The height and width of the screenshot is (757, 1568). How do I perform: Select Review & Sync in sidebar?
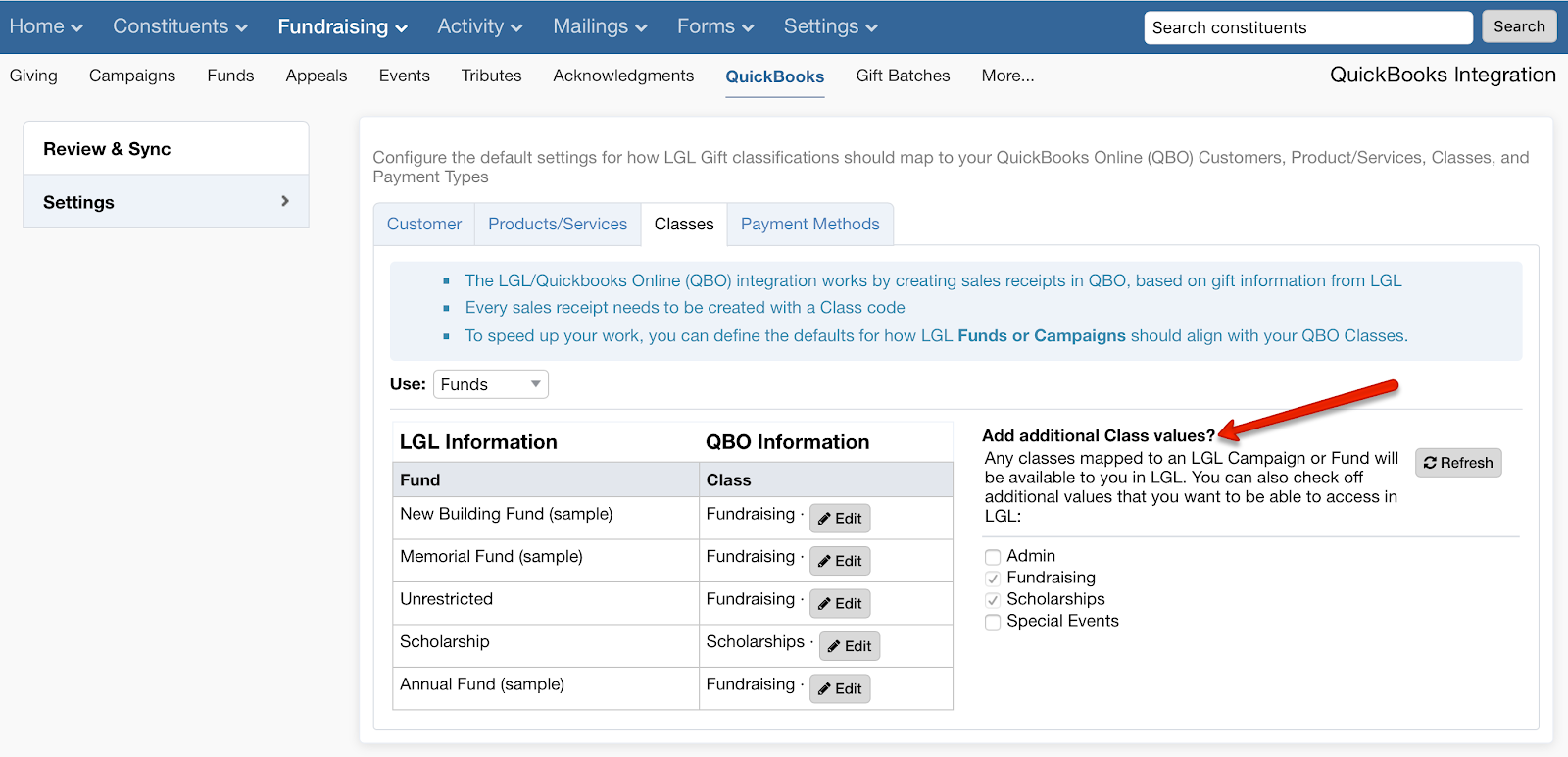click(166, 149)
